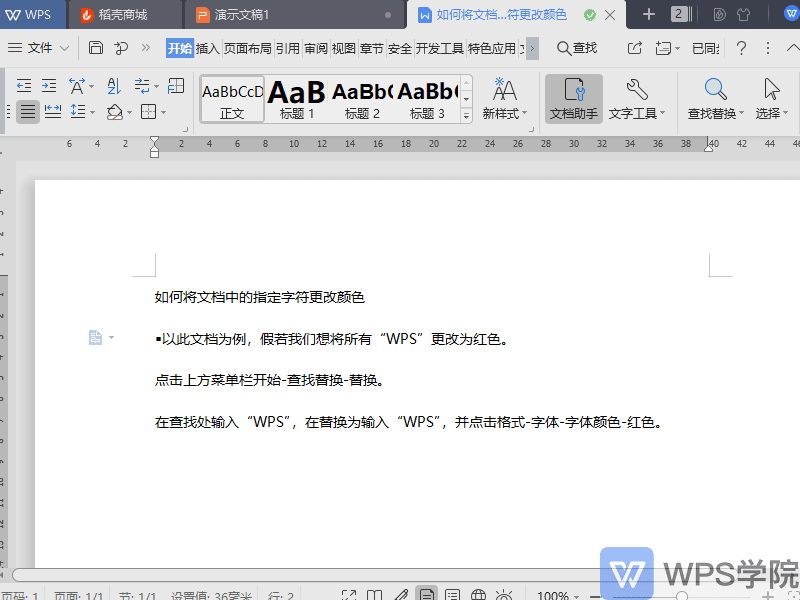
Task: Switch to the 演示文稿1 document tab
Action: 294,15
